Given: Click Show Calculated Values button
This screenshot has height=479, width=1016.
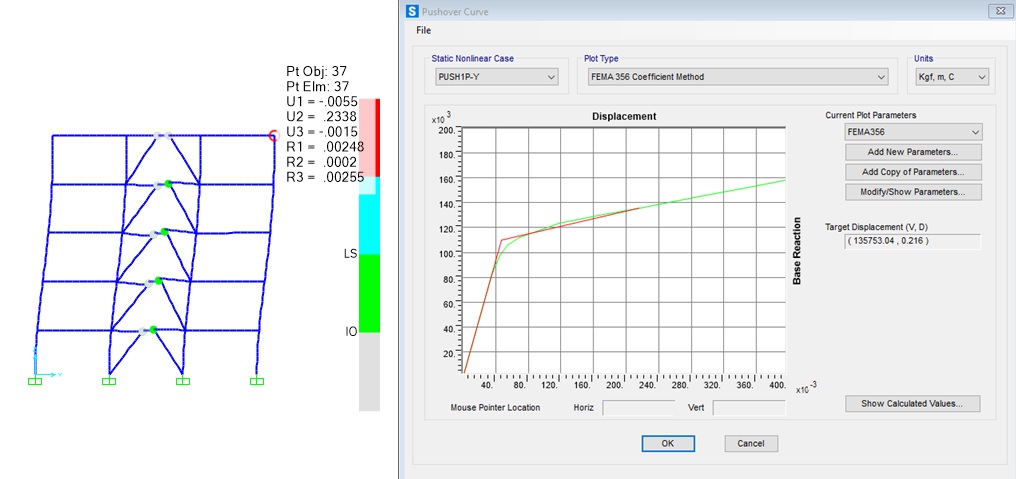Looking at the screenshot, I should point(913,404).
